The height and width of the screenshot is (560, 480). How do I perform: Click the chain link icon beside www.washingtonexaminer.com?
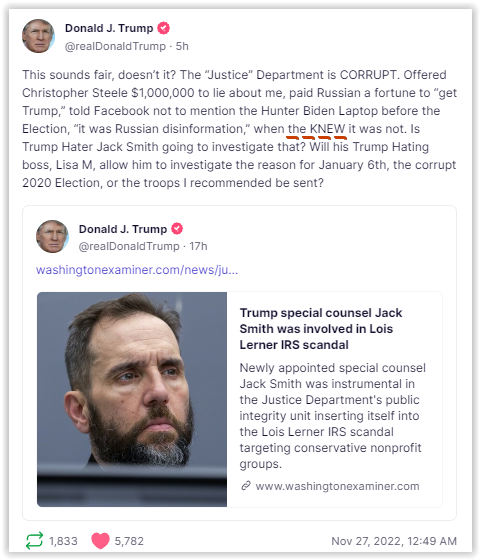coord(246,486)
